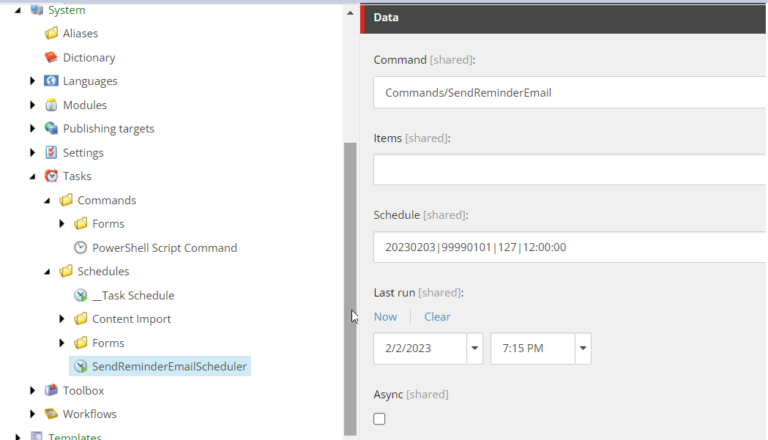Click the Publishing targets icon
Screen dimensions: 768x440
pyautogui.click(x=51, y=129)
